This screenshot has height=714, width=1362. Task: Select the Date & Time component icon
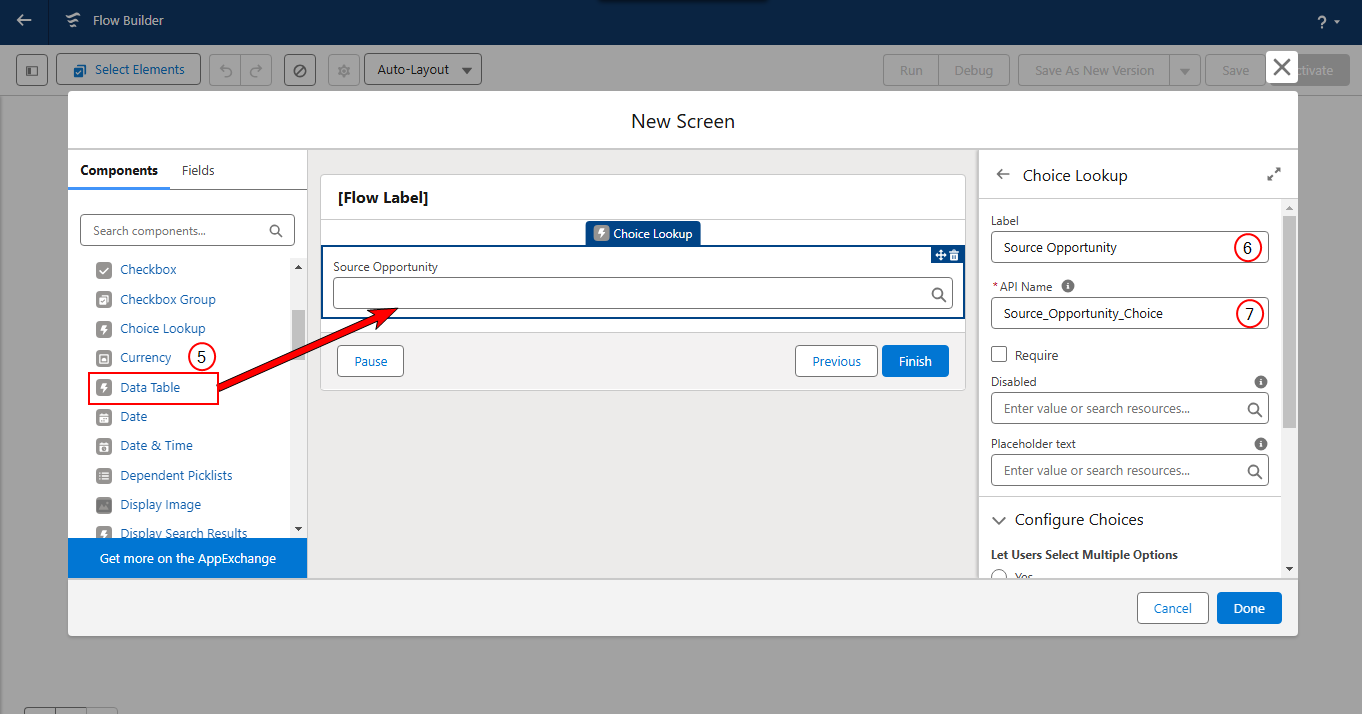(104, 446)
